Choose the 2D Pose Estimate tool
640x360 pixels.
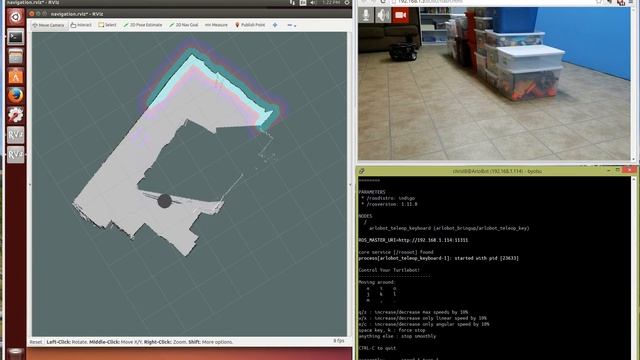(143, 25)
